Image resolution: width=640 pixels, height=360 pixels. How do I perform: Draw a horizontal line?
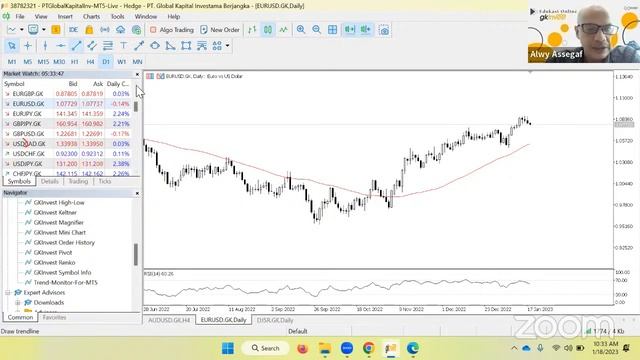coord(61,46)
